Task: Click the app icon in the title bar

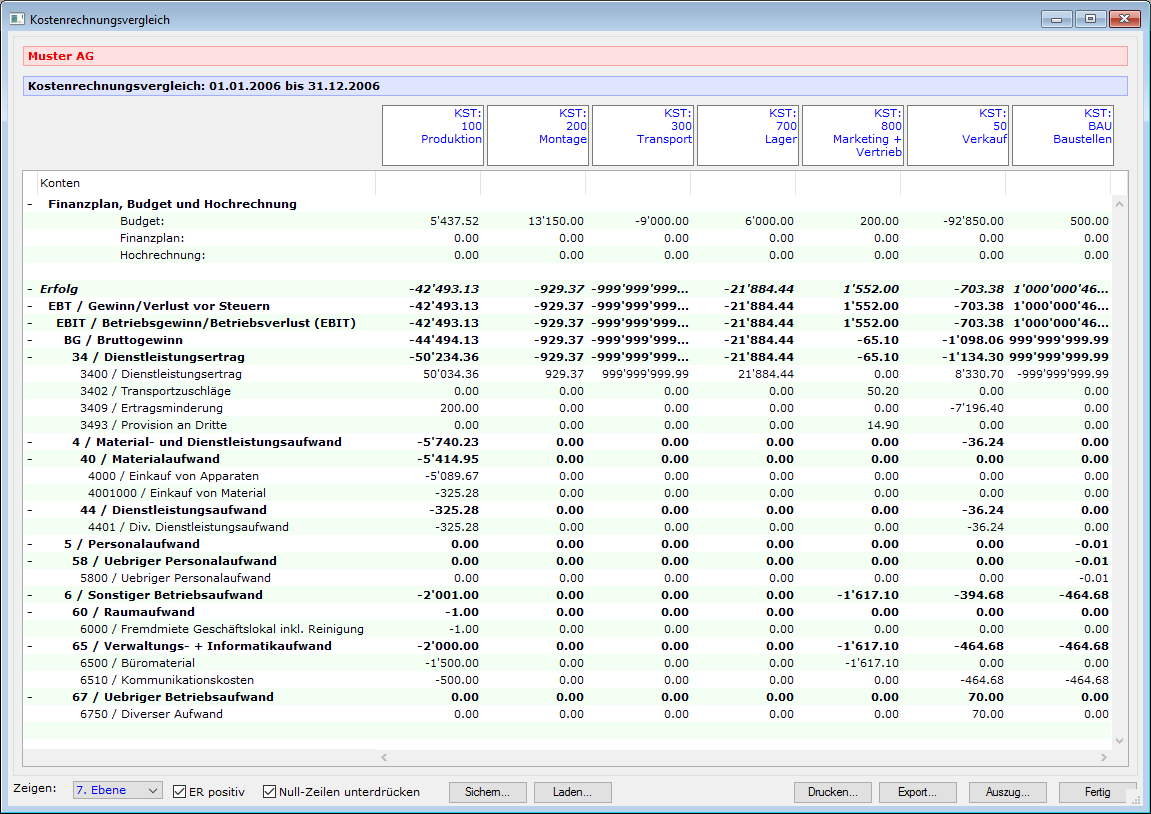Action: pos(16,19)
